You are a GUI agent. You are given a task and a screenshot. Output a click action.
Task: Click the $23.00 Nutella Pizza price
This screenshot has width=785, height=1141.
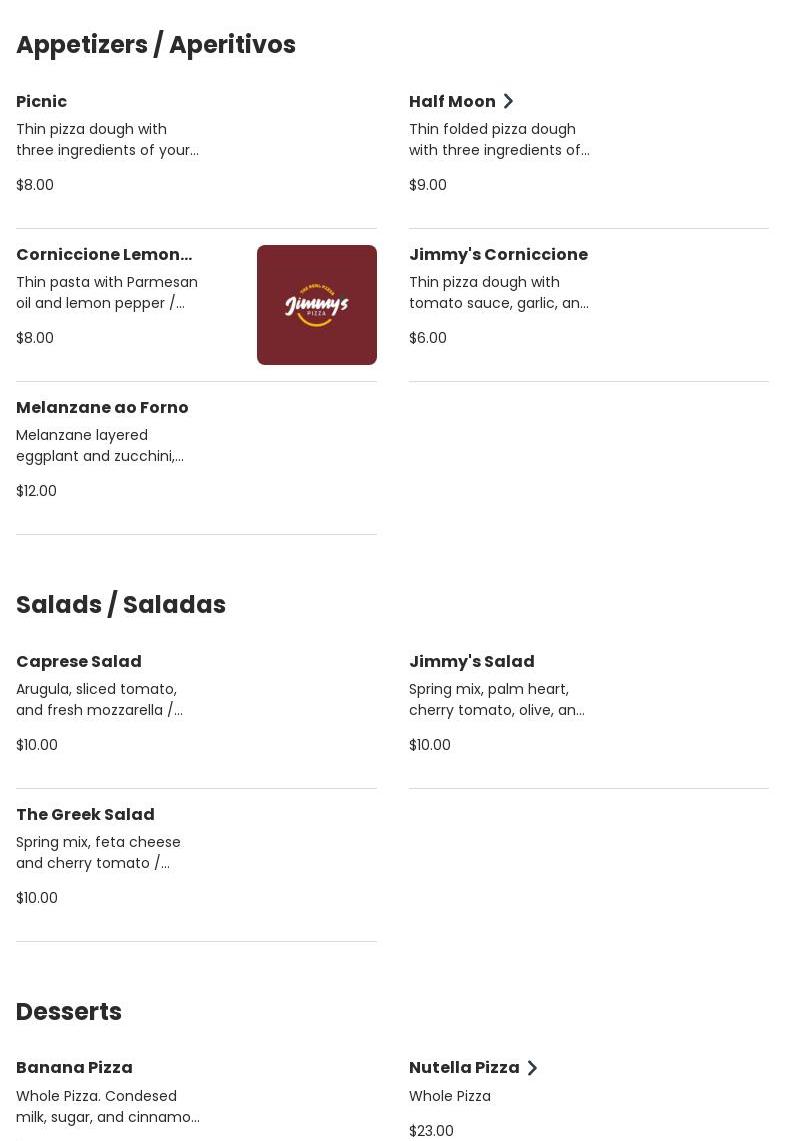pyautogui.click(x=431, y=1130)
